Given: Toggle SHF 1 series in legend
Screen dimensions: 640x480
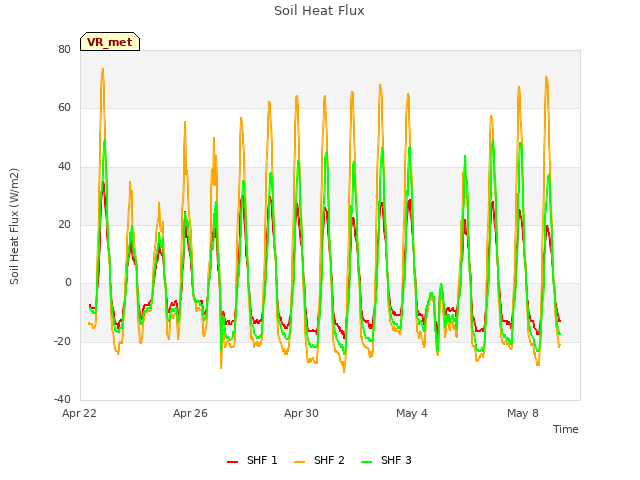Looking at the screenshot, I should pyautogui.click(x=252, y=460).
